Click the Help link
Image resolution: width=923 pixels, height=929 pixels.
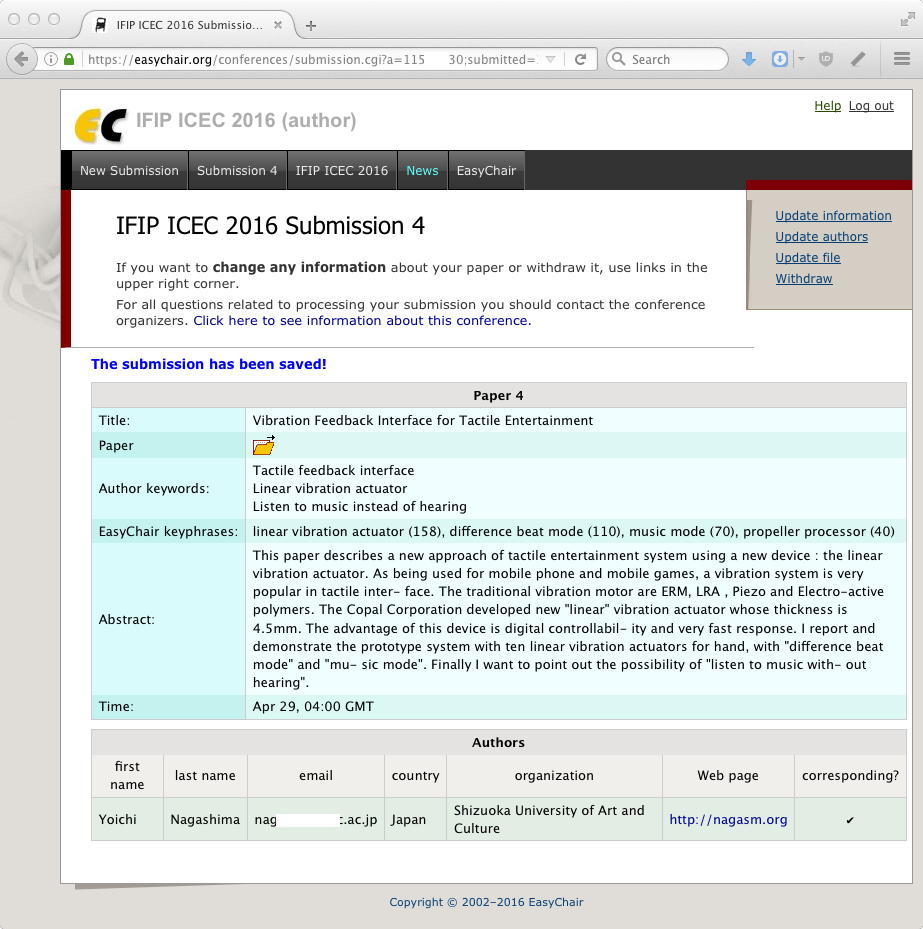point(828,106)
